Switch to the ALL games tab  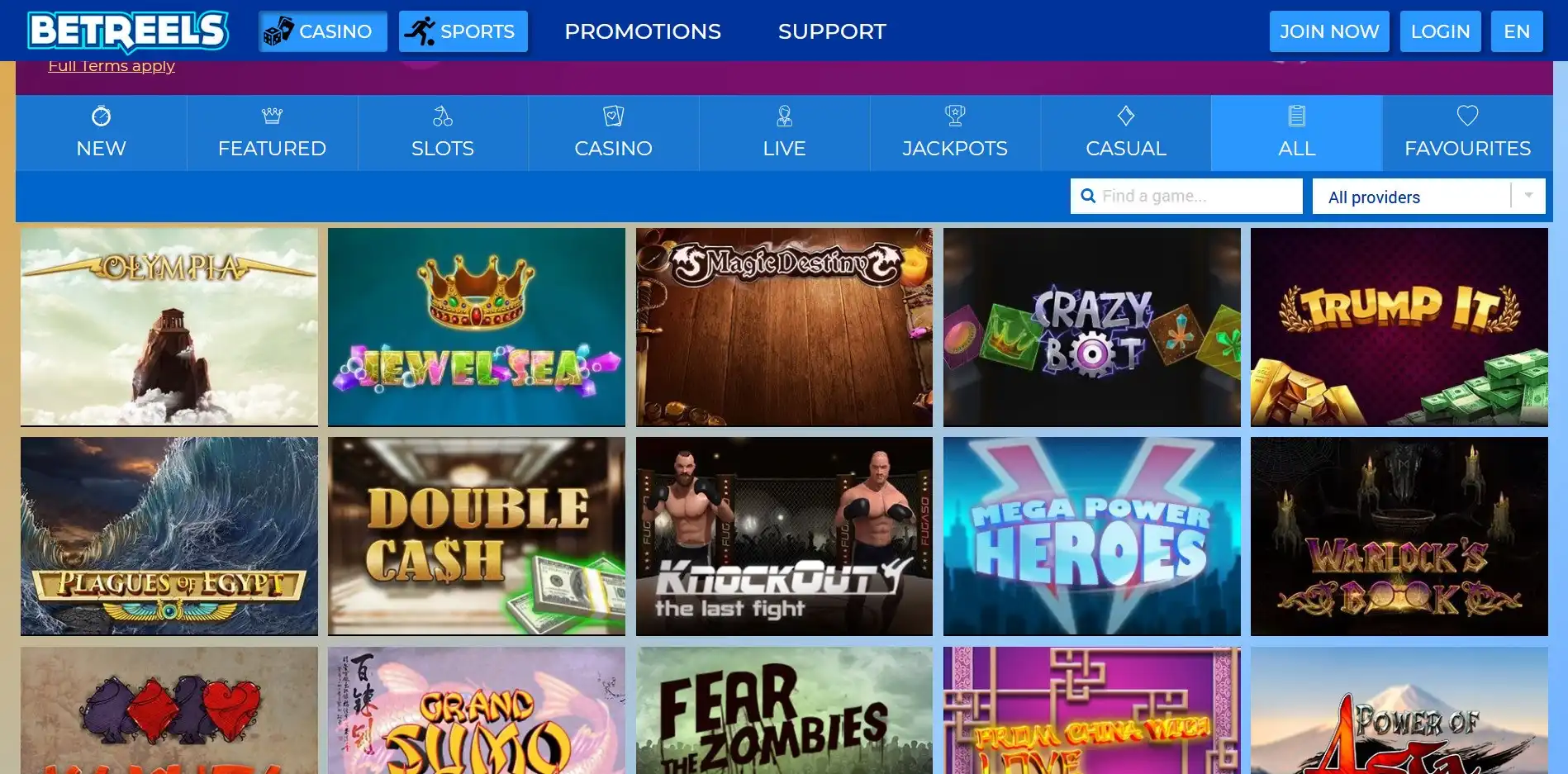click(x=1296, y=133)
